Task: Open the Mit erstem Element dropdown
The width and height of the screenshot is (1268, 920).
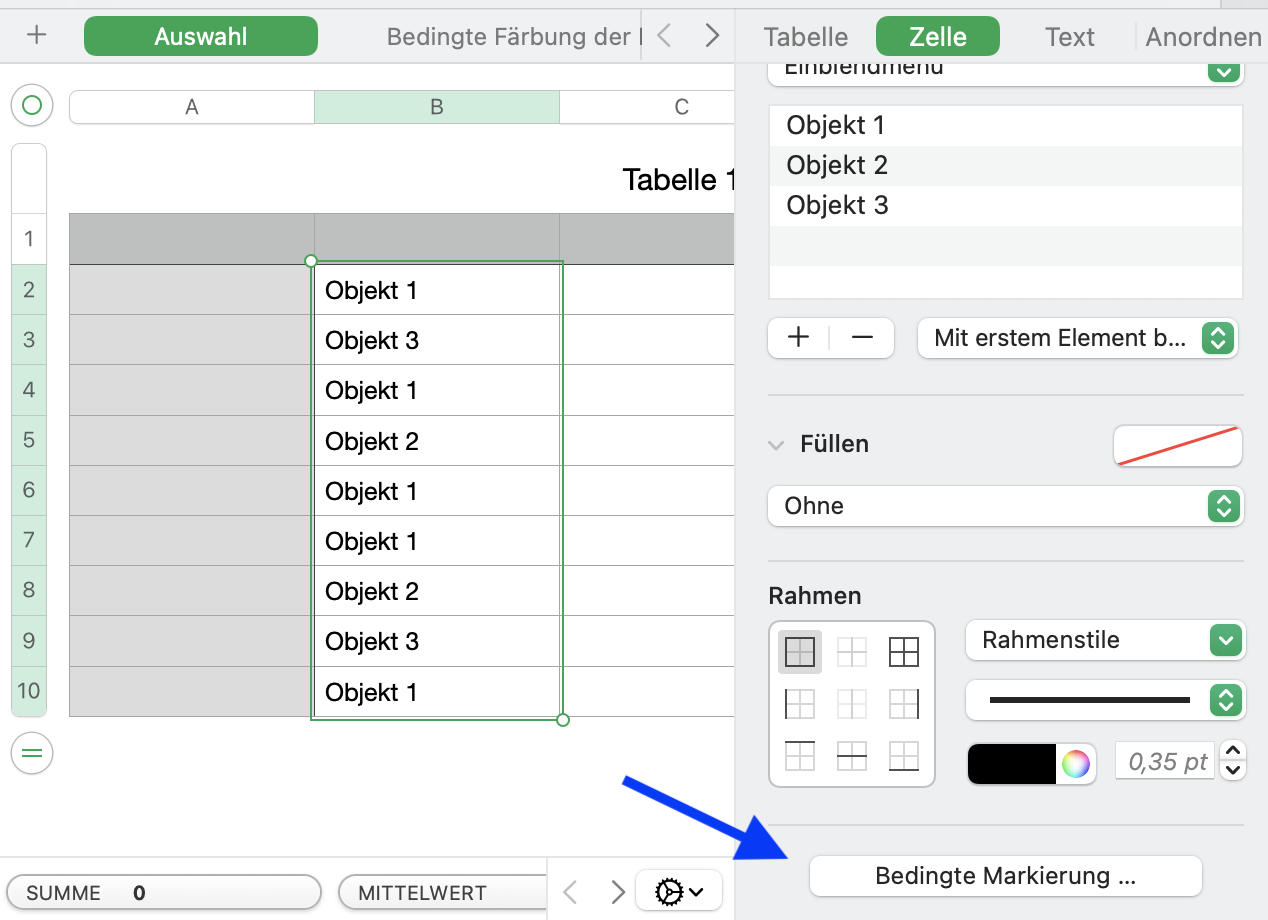Action: [1077, 338]
